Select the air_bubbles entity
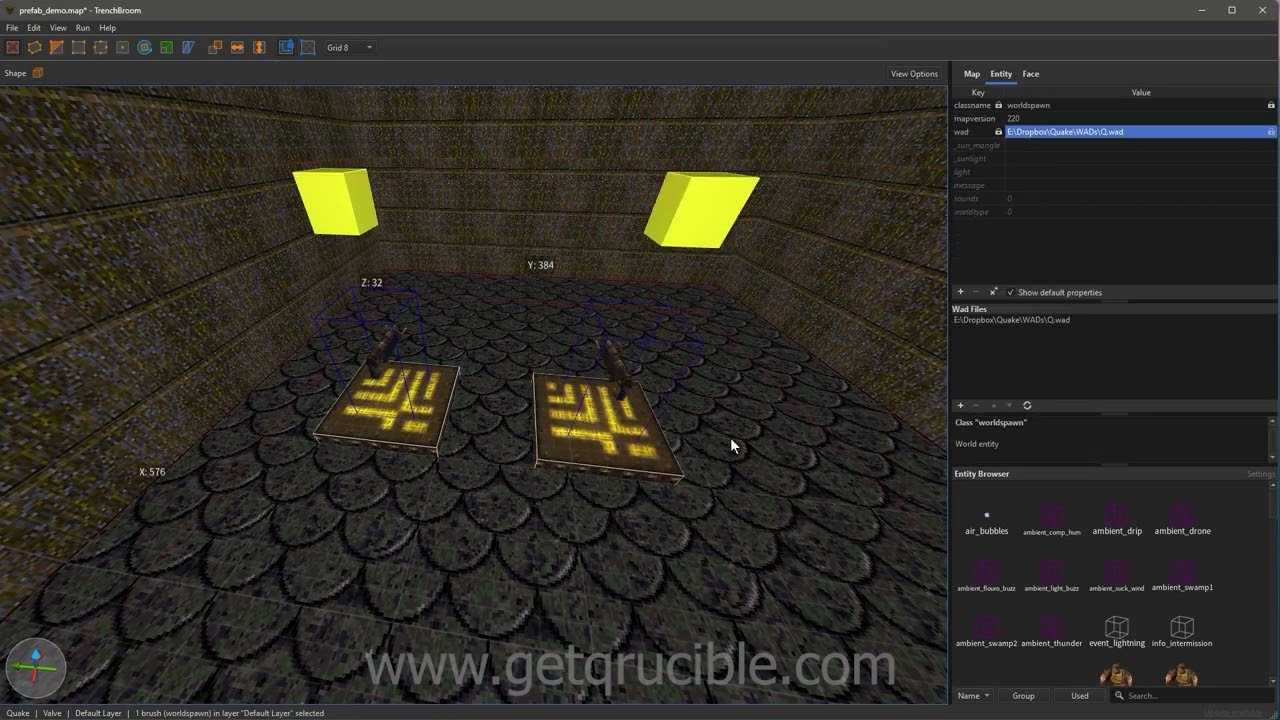The image size is (1280, 720). coord(987,520)
